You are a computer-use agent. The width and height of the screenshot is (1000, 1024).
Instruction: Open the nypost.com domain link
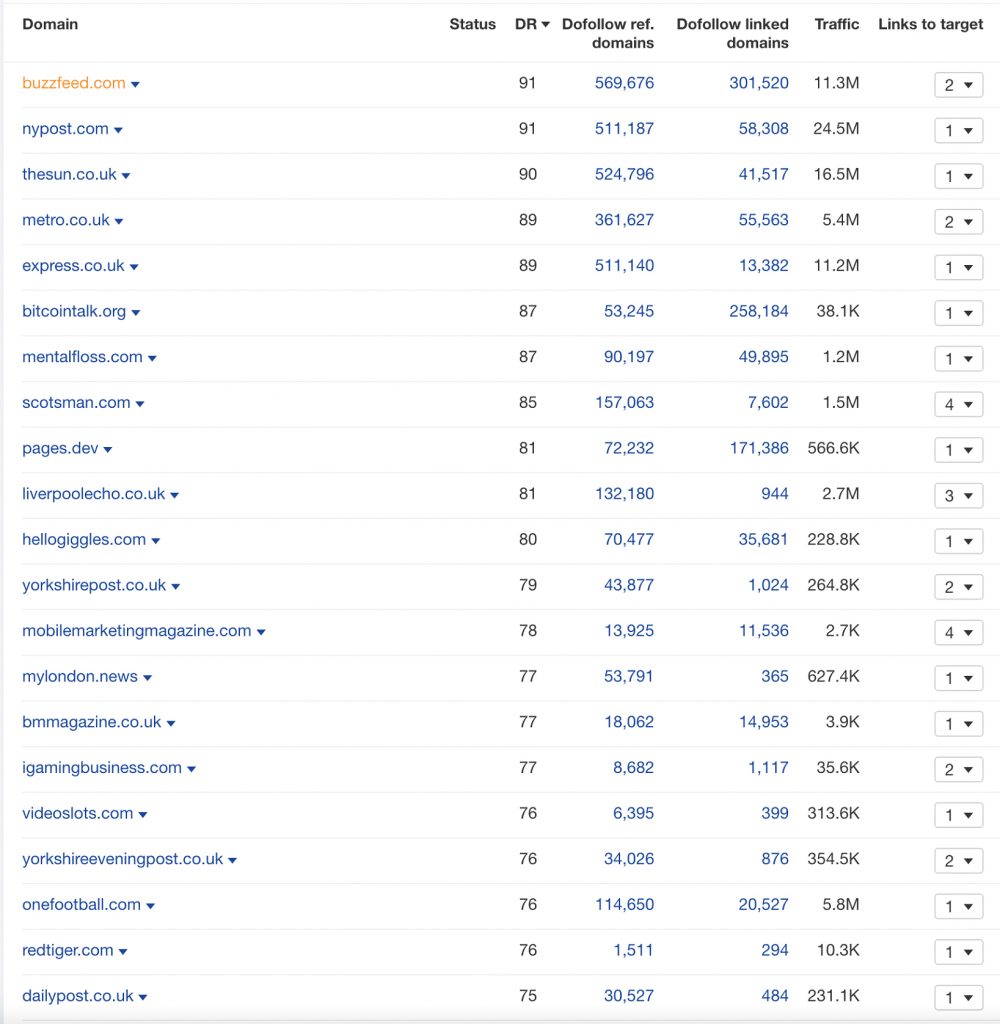[65, 129]
